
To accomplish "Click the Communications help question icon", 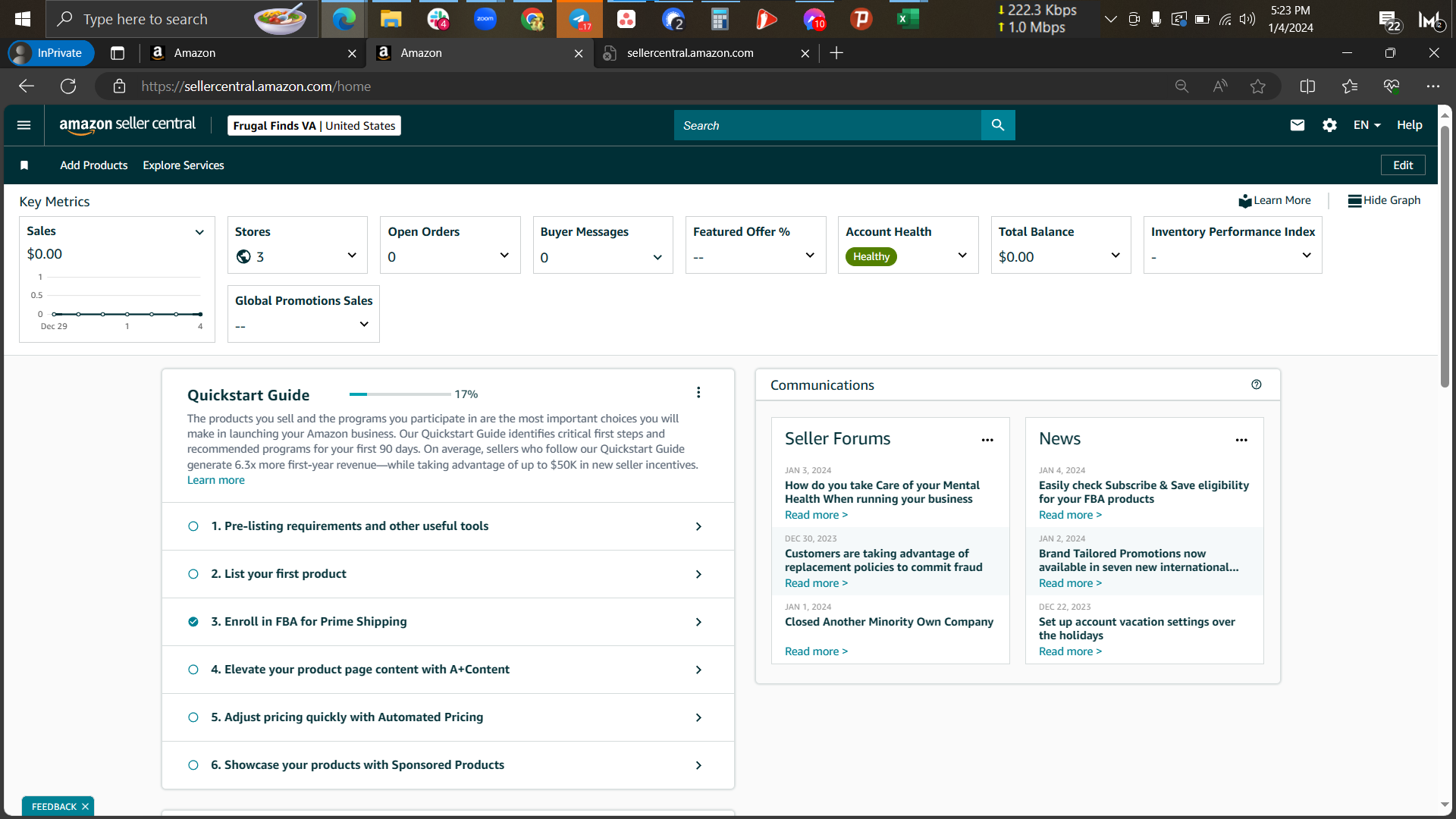I will pos(1257,384).
